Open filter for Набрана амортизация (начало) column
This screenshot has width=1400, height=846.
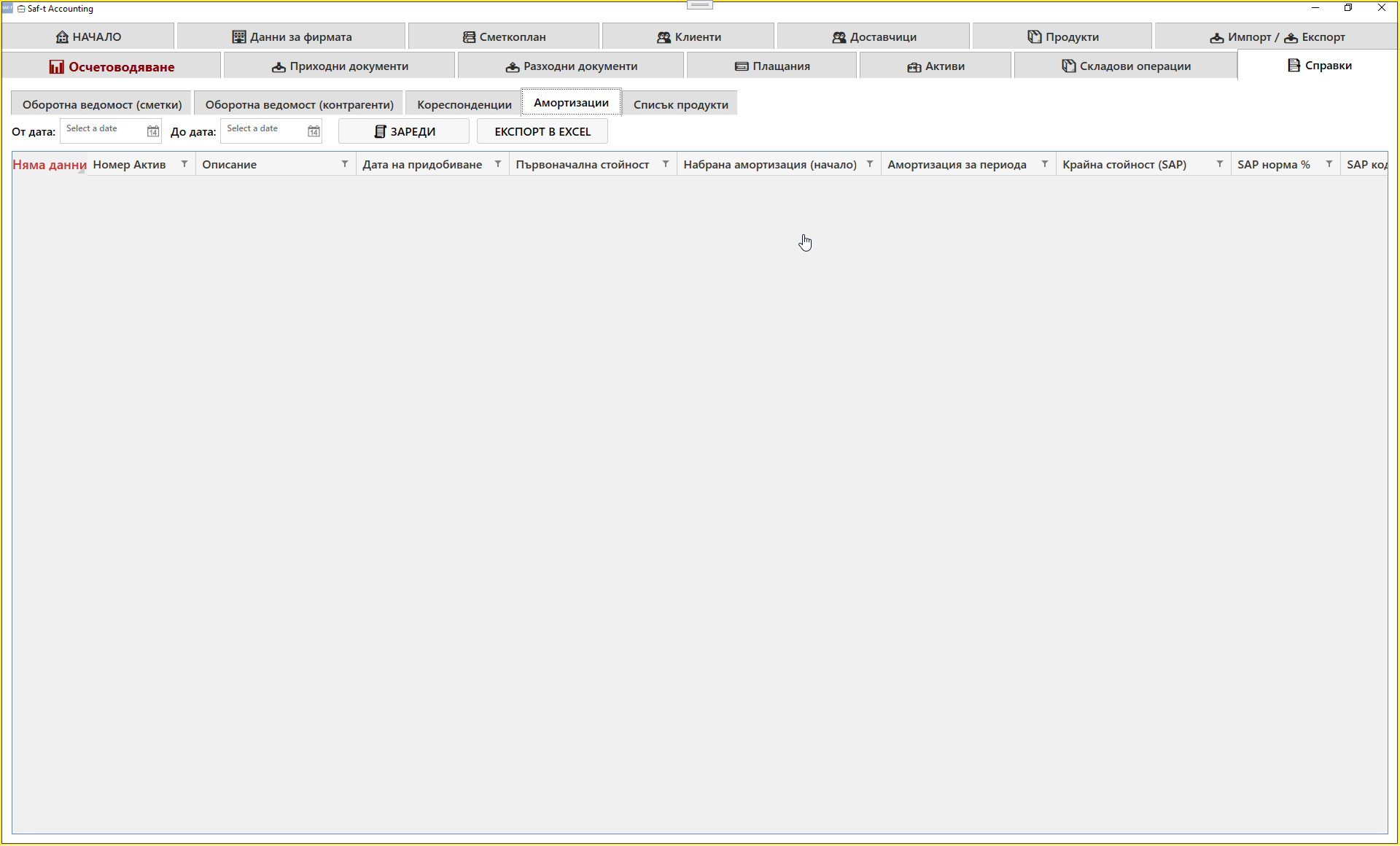click(870, 164)
